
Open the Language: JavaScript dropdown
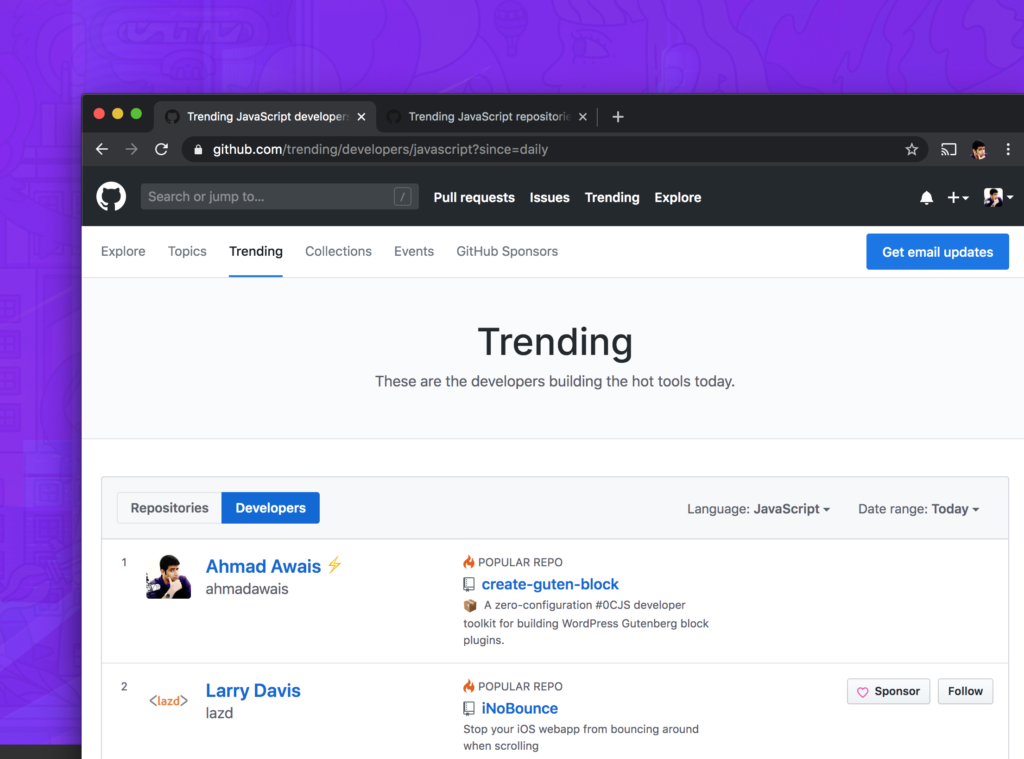click(758, 508)
